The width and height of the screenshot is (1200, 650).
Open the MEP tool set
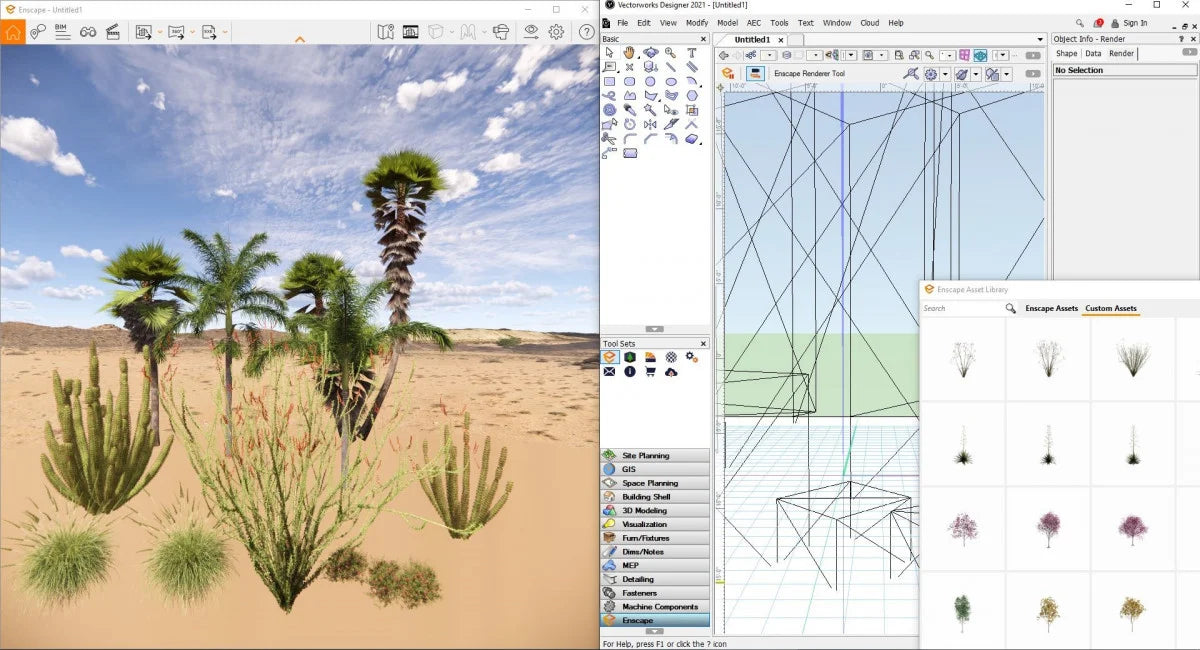click(655, 566)
